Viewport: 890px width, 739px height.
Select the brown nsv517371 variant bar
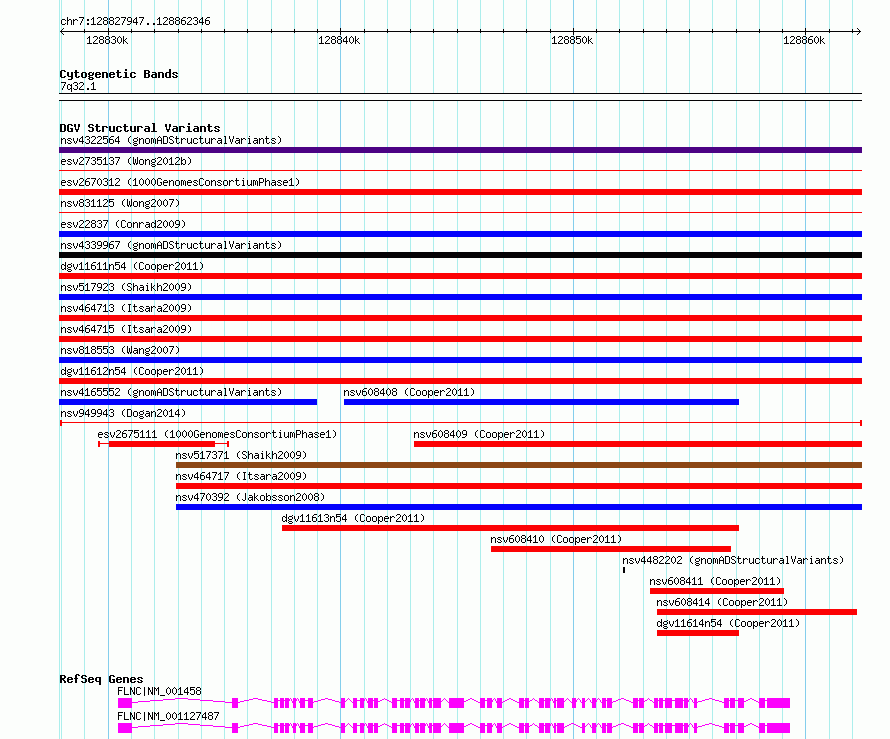click(x=519, y=465)
